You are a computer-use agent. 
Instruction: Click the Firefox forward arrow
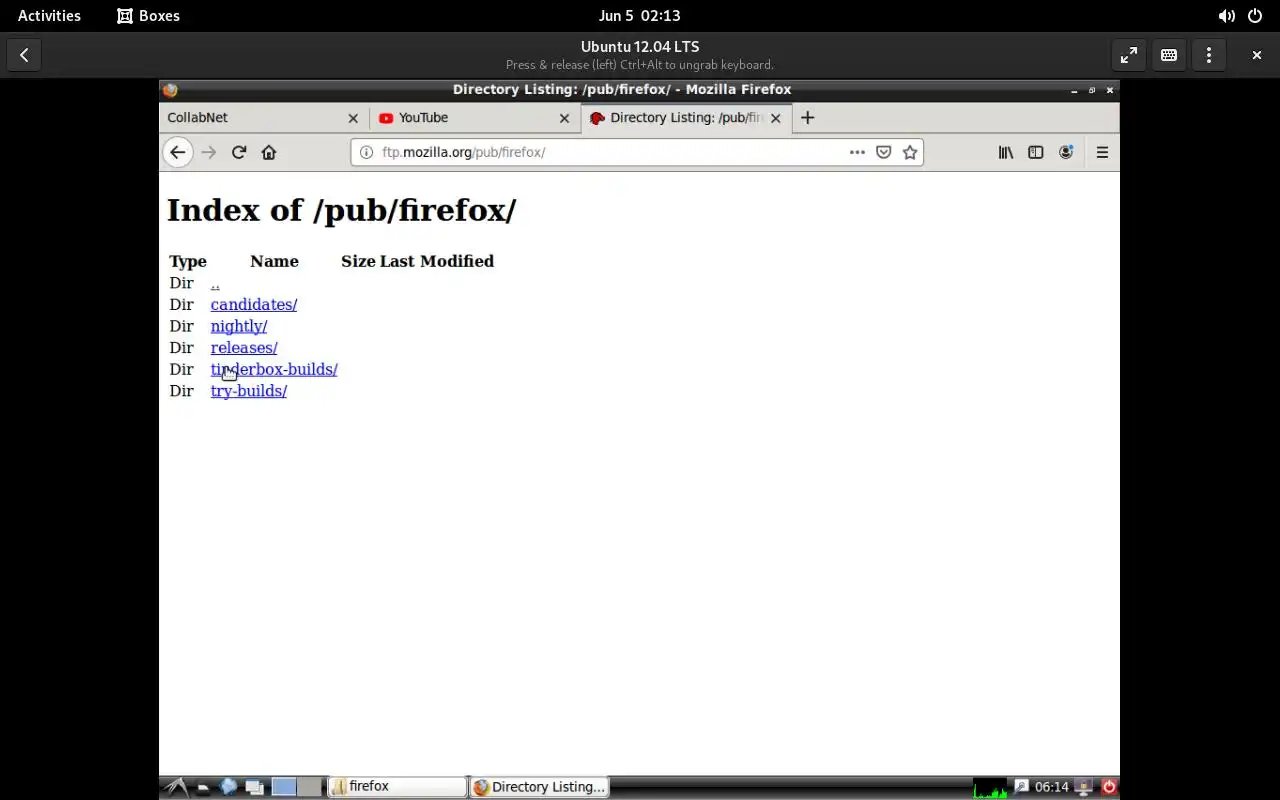click(208, 152)
